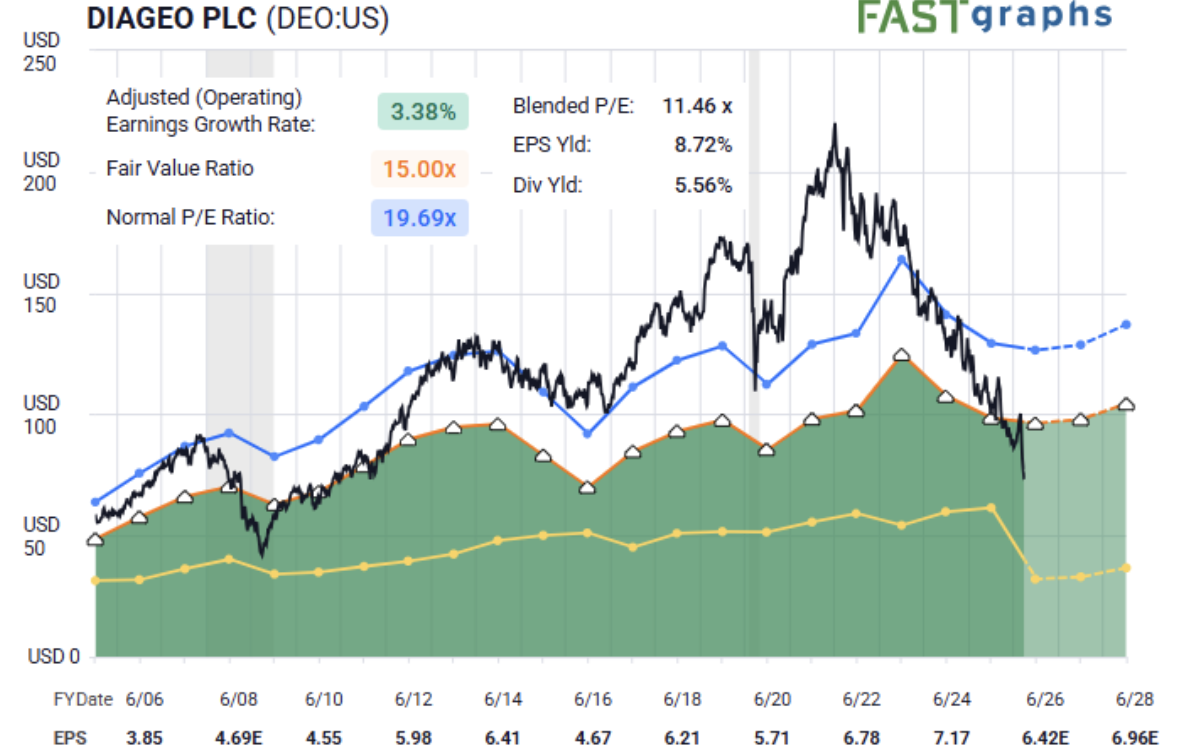Click the EPS value 4.69E
This screenshot has height=748, width=1180.
click(x=239, y=737)
